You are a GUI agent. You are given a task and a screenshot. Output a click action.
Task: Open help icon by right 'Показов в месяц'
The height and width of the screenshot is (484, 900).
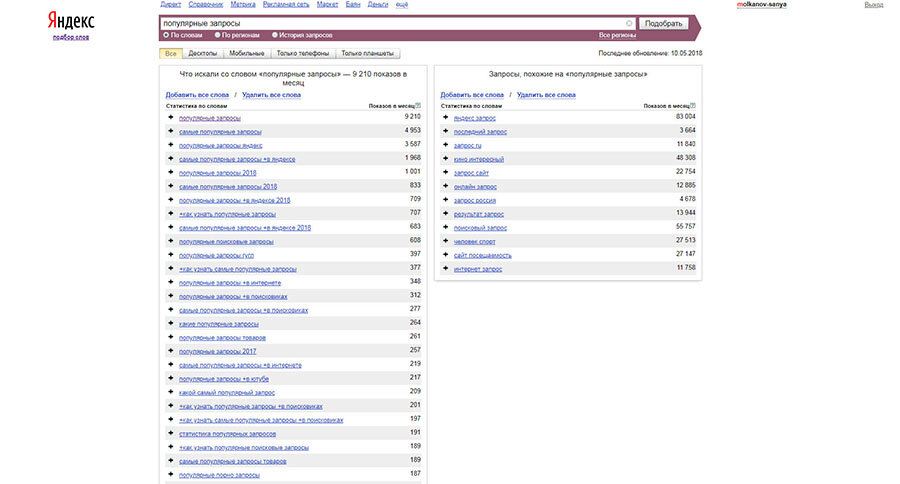(693, 106)
